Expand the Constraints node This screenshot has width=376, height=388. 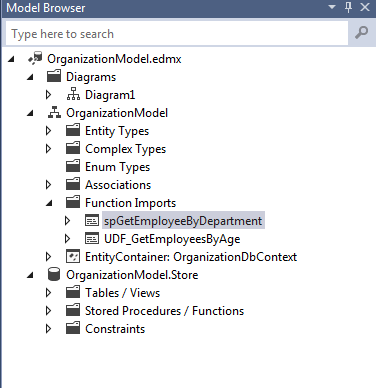click(x=49, y=329)
